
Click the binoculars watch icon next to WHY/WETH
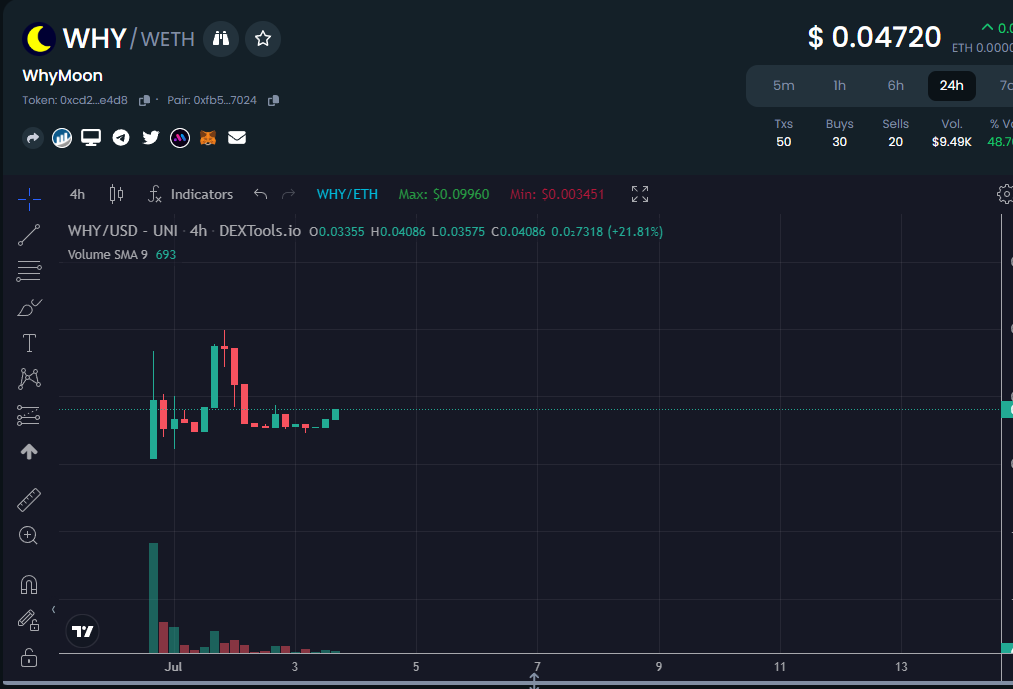[221, 39]
